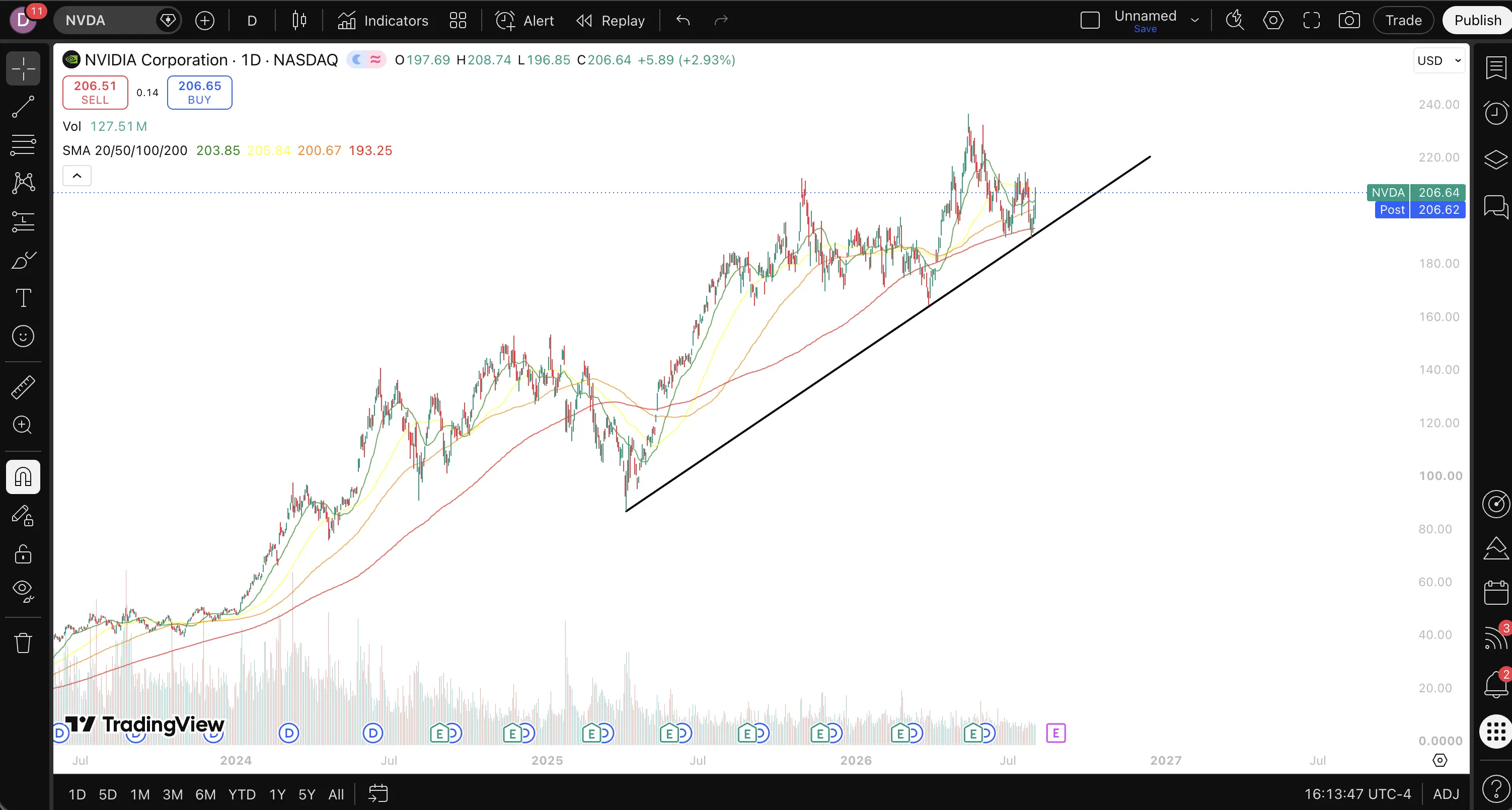Collapse the indicator legend chevron
Viewport: 1512px width, 810px height.
coord(77,176)
